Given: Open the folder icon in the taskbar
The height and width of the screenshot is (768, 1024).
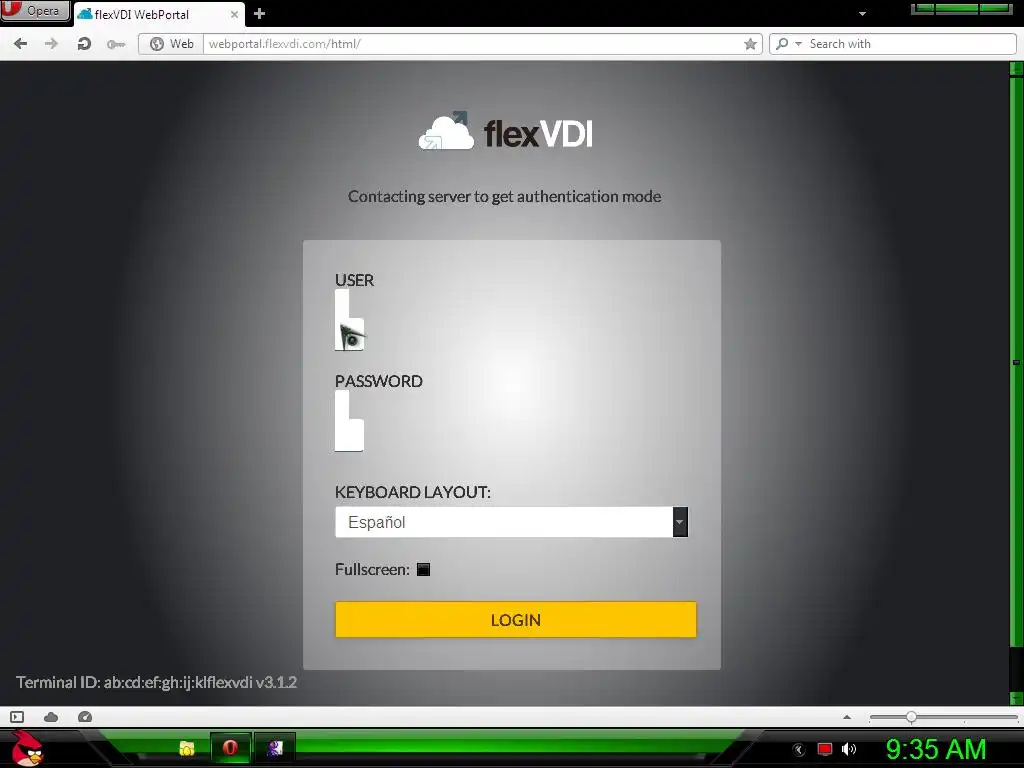Looking at the screenshot, I should point(187,748).
